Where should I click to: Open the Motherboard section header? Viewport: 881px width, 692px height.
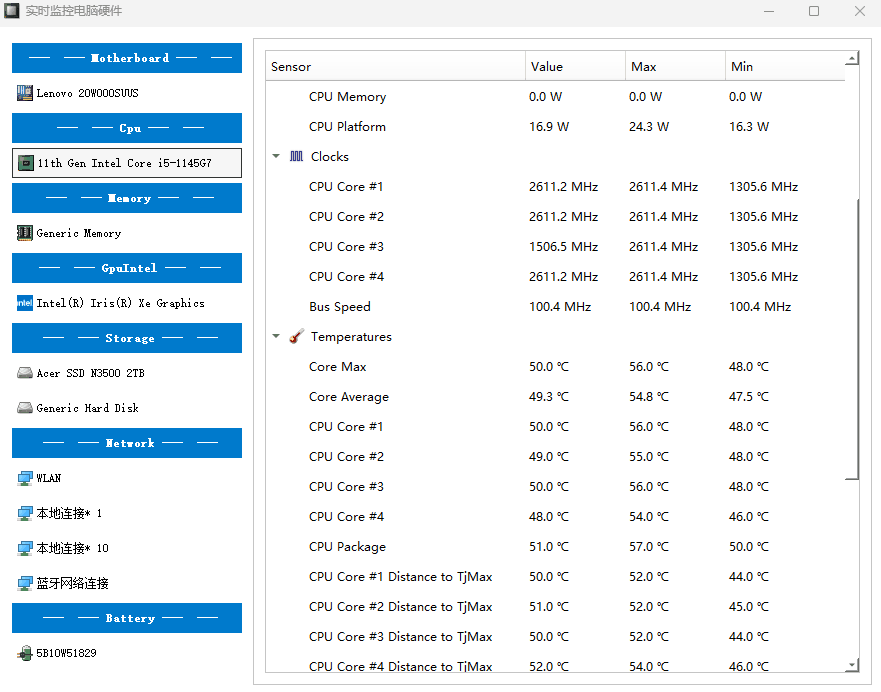[127, 58]
